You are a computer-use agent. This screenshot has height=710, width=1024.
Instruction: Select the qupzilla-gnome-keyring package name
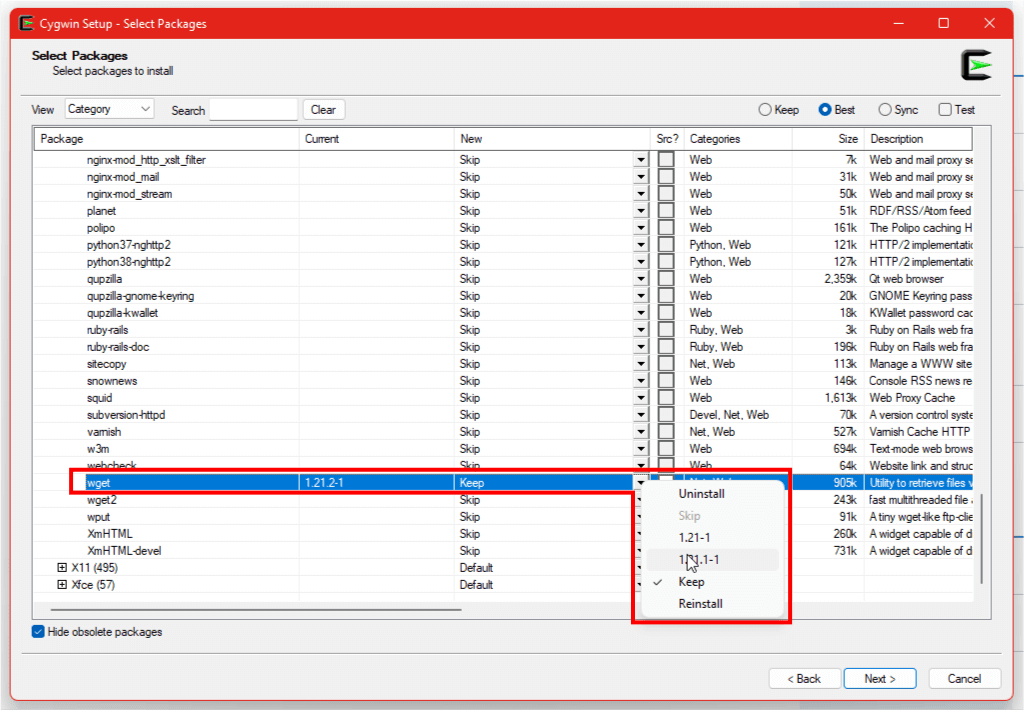(140, 296)
